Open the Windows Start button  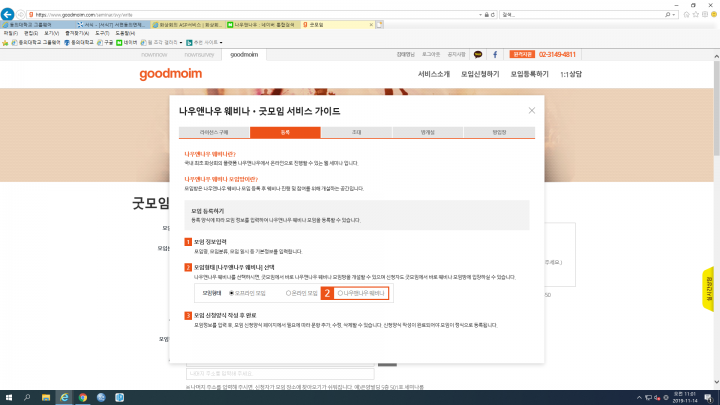(x=8, y=398)
